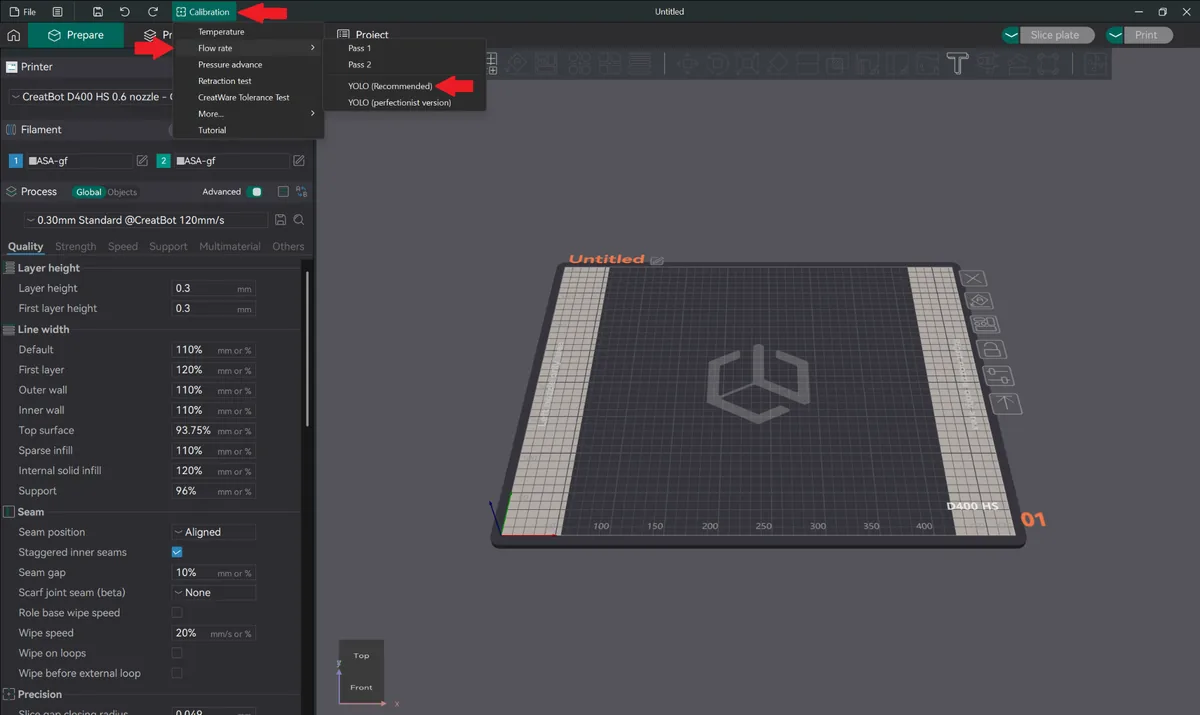The width and height of the screenshot is (1200, 715).
Task: Choose YOLO (Recommended) flow rate test
Action: pos(390,86)
